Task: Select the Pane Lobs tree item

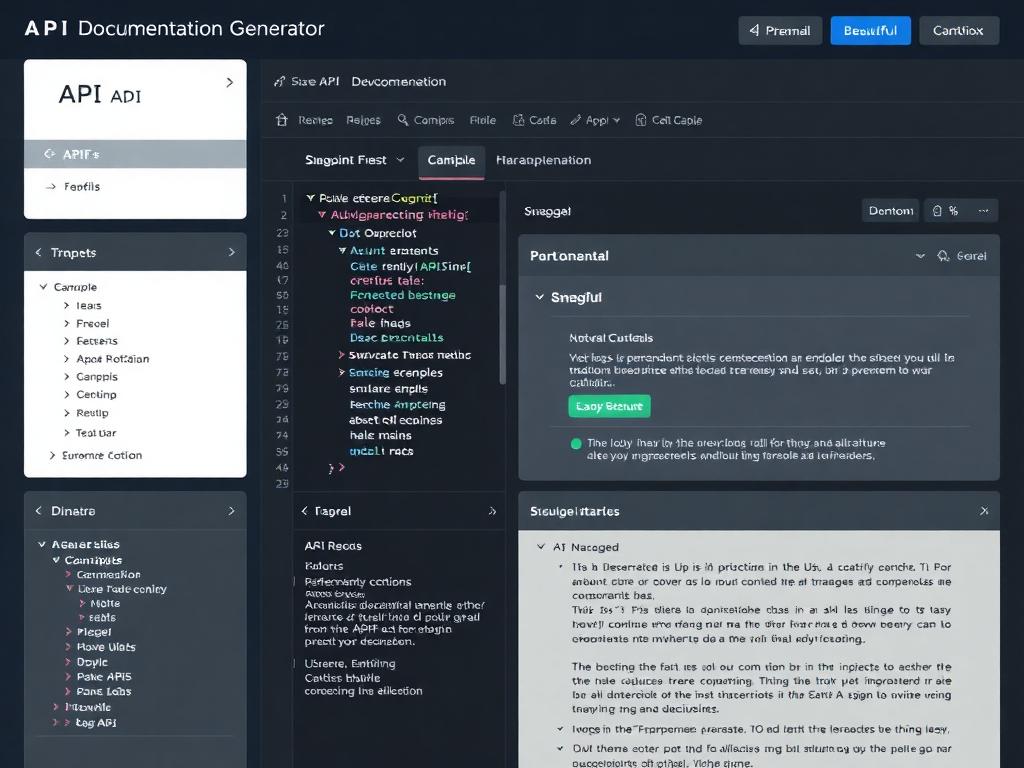Action: click(104, 692)
